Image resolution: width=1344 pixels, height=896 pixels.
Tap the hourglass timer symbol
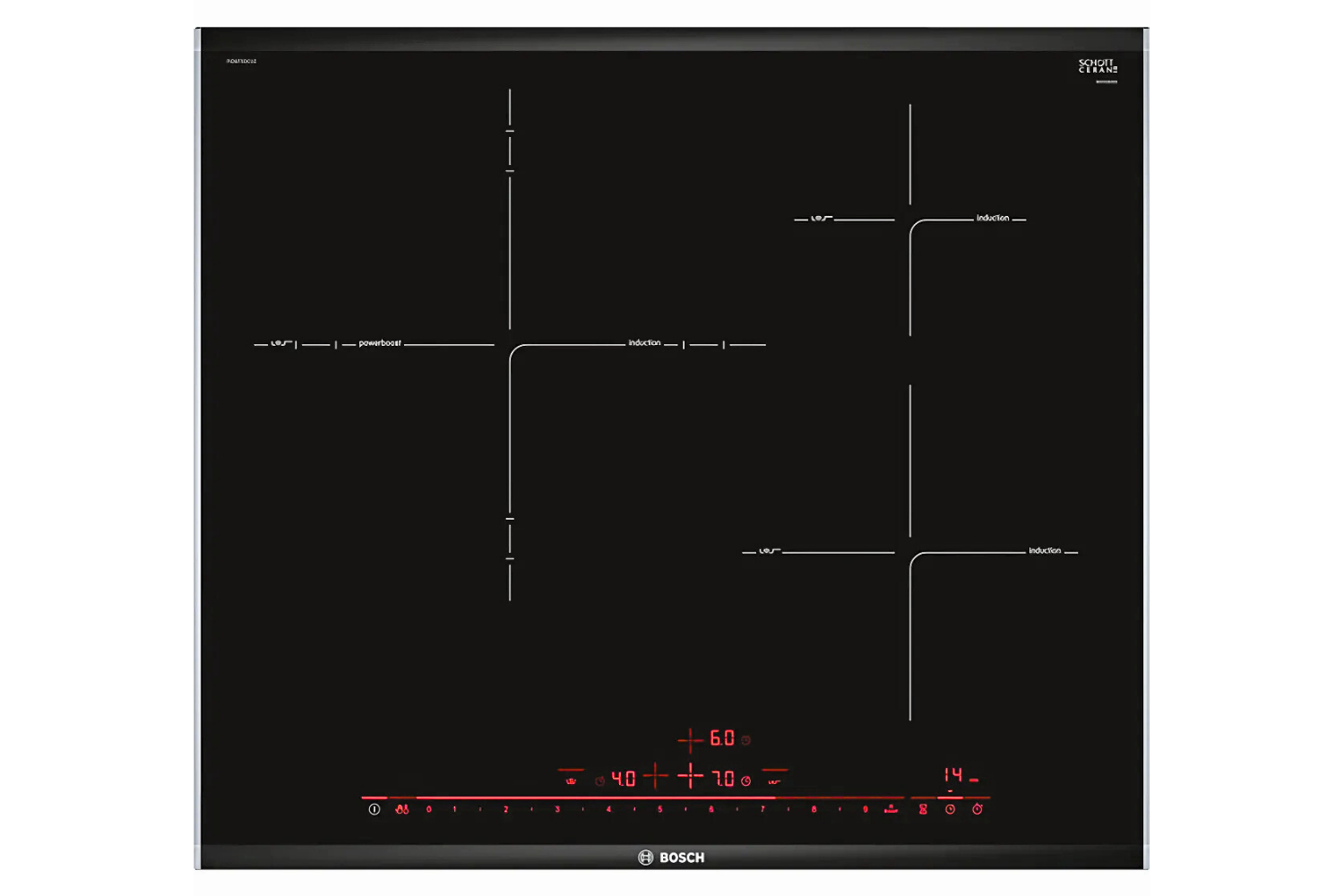(x=923, y=809)
